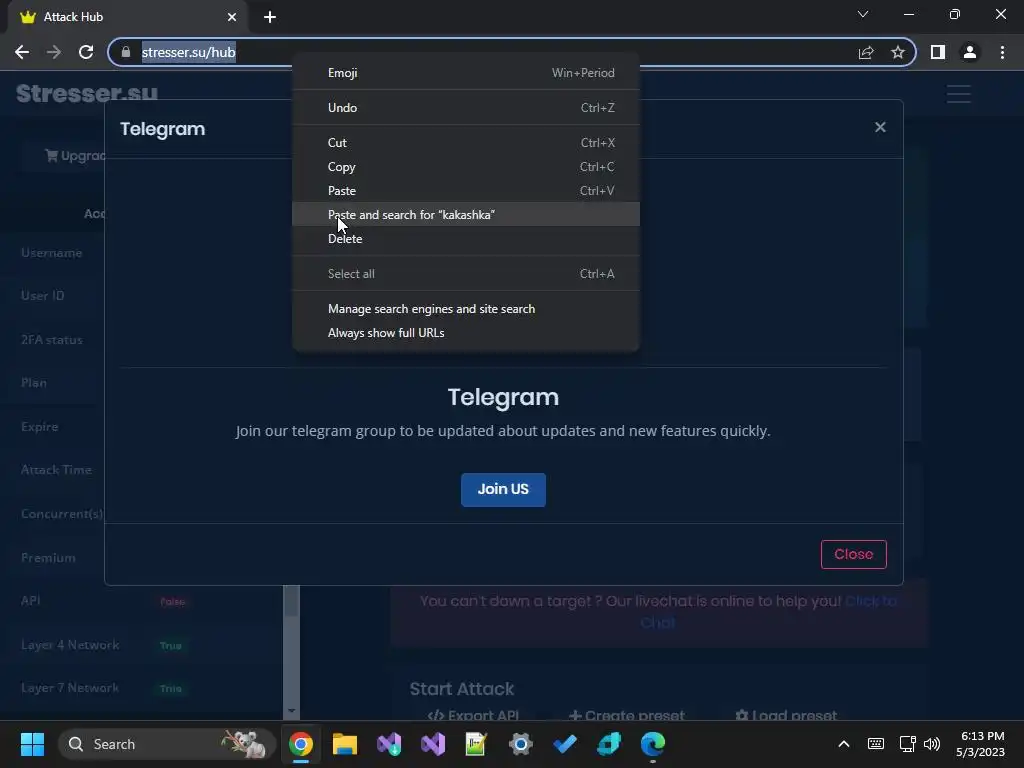Open Manage search engines and site search
This screenshot has height=768, width=1024.
(466, 309)
